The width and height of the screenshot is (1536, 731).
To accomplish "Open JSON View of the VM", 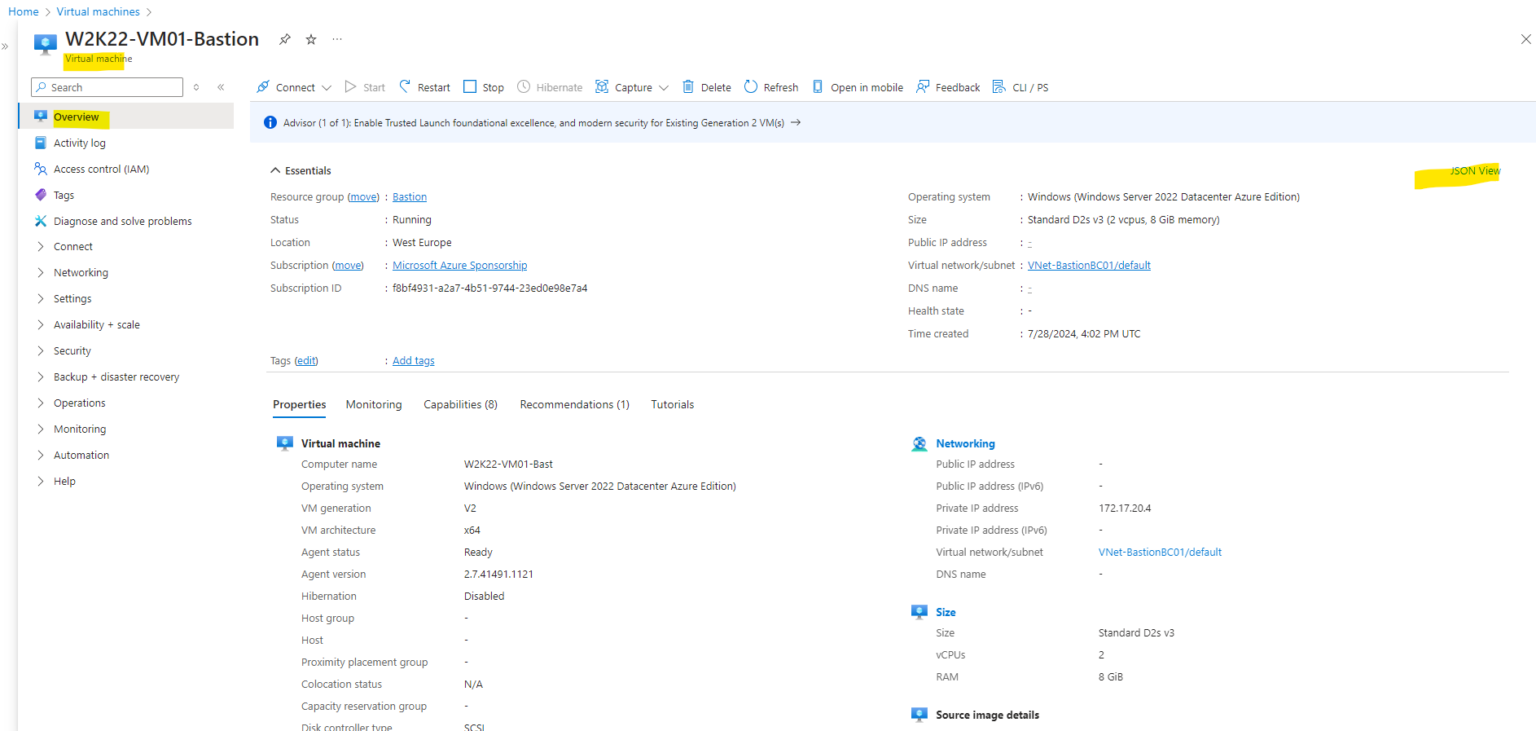I will coord(1472,171).
